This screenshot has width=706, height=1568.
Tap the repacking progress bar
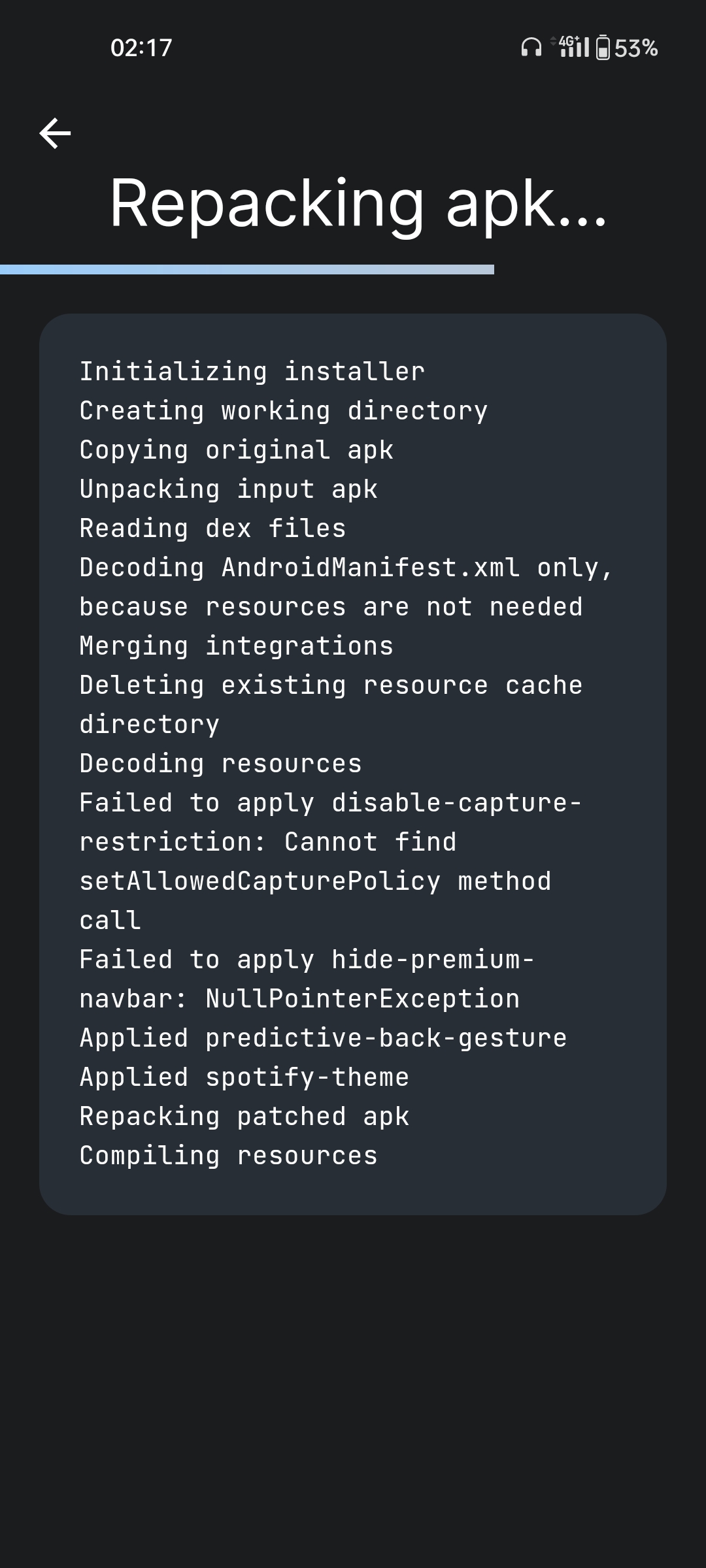247,269
